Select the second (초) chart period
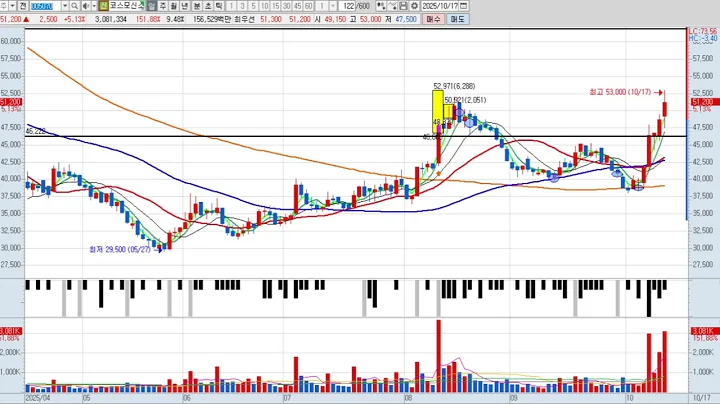Screen dimensions: 720x404 208,6
